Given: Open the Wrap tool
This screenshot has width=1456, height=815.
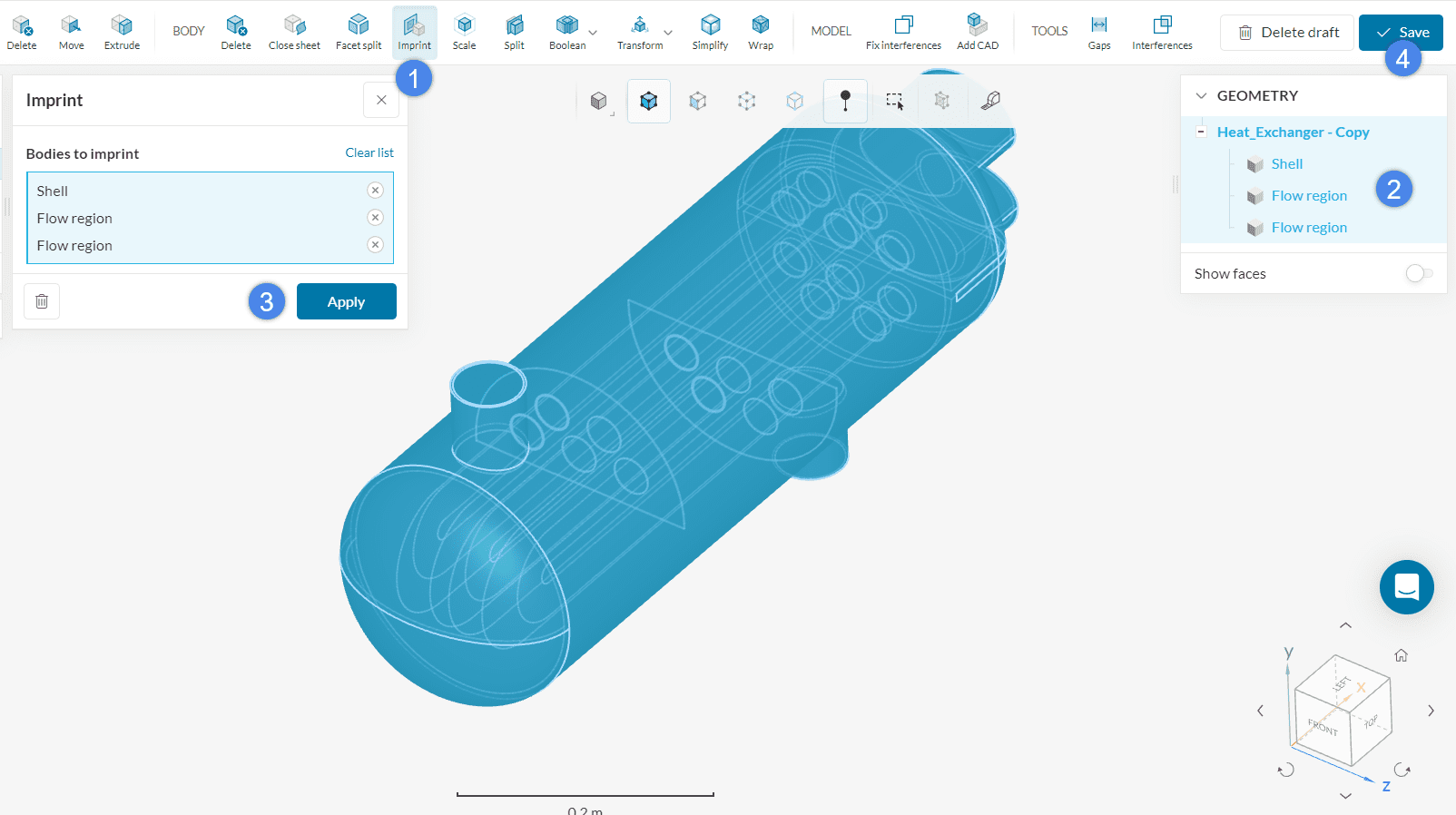Looking at the screenshot, I should (x=761, y=32).
